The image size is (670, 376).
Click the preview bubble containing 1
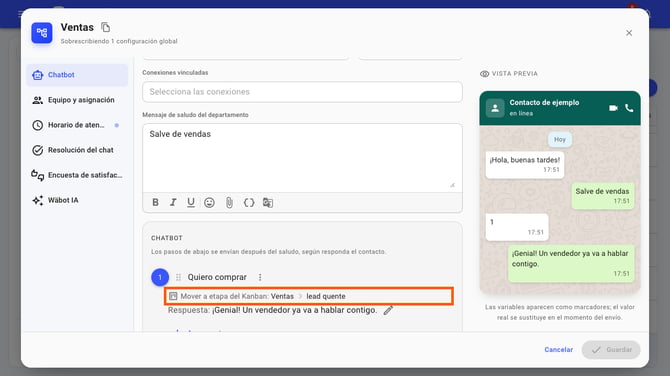click(x=517, y=227)
